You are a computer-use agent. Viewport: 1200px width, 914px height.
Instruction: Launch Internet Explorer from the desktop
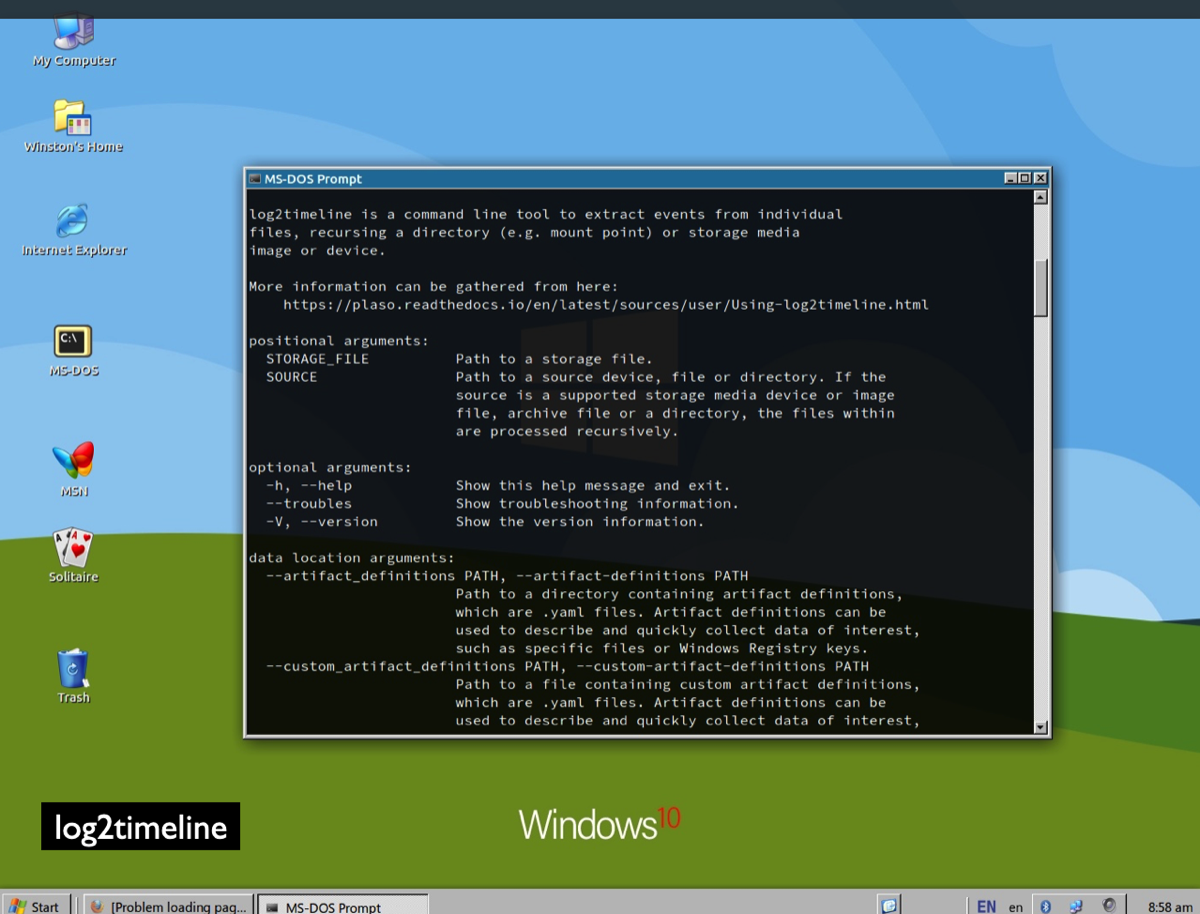(73, 222)
